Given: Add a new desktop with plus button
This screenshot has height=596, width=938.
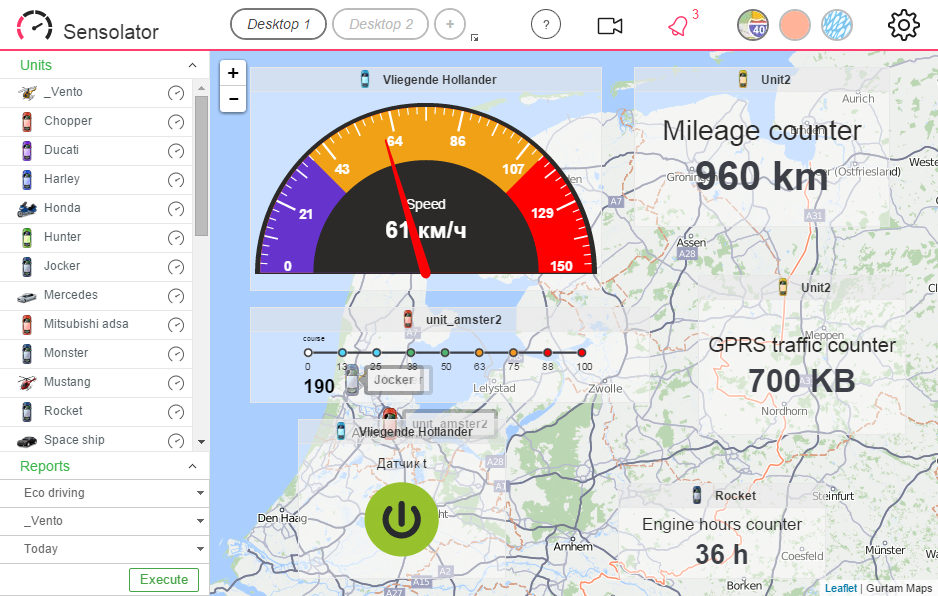Looking at the screenshot, I should (450, 24).
